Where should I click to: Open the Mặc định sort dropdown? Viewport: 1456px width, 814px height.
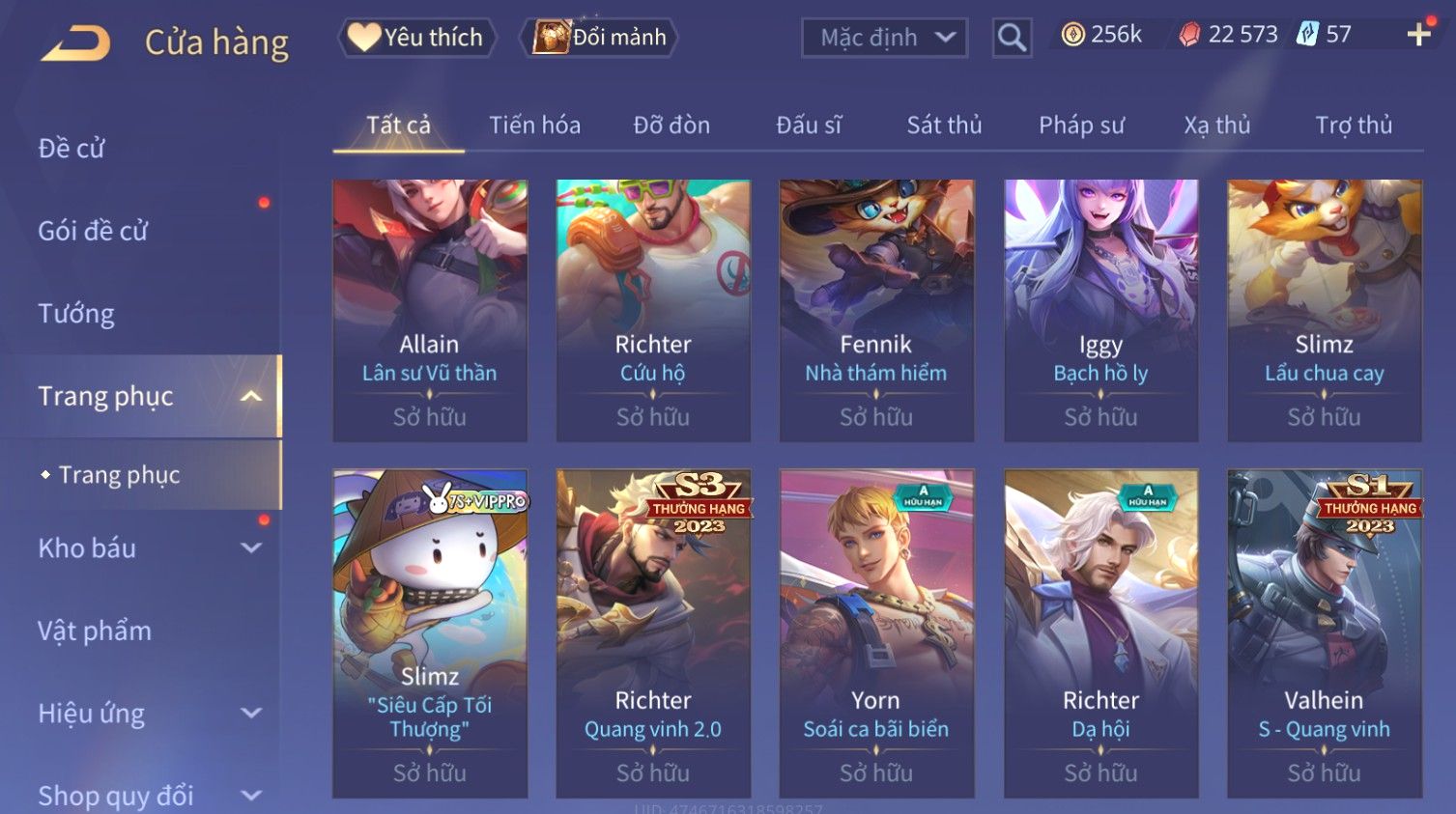coord(884,38)
